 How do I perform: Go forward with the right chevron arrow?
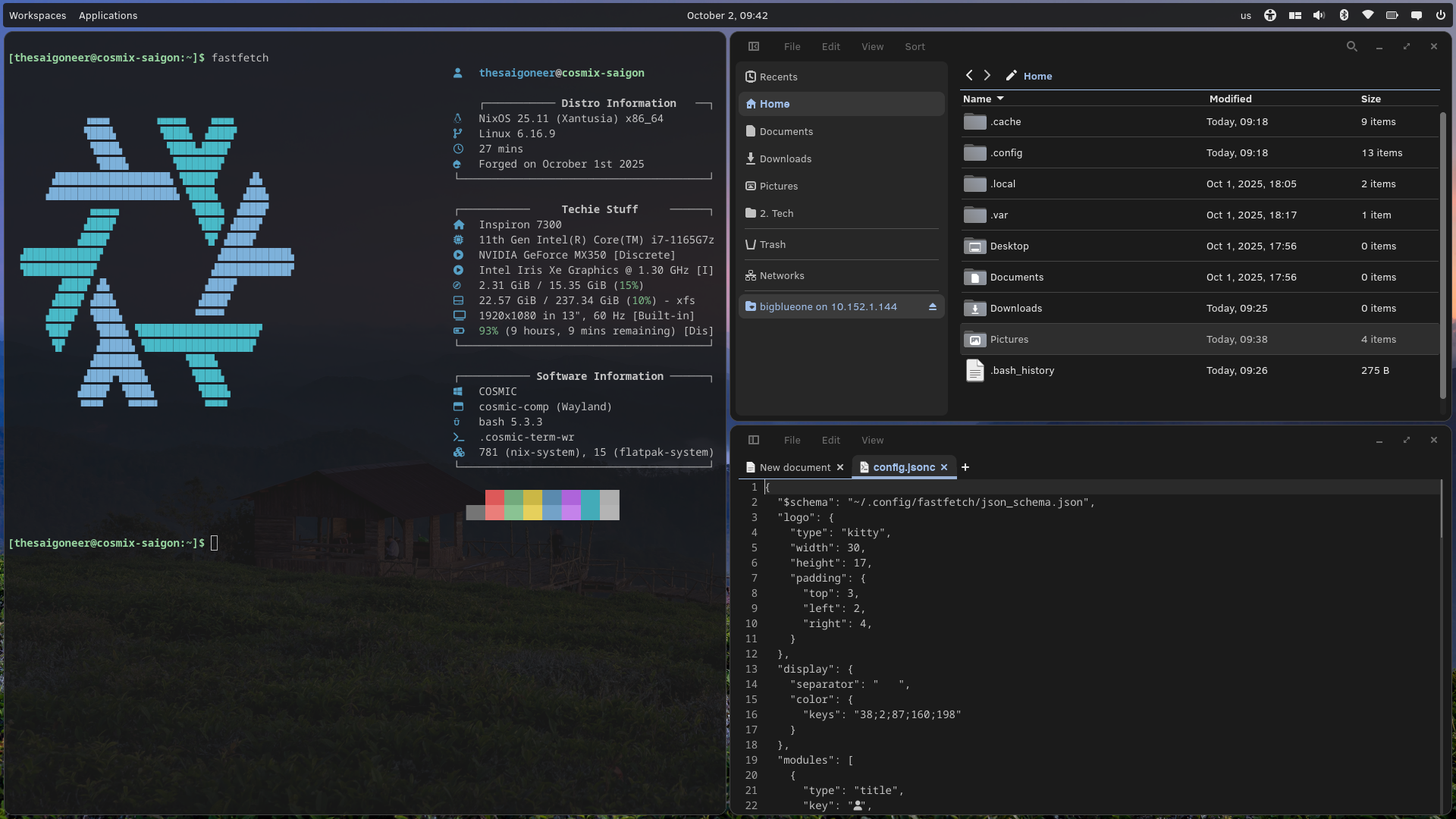(987, 75)
